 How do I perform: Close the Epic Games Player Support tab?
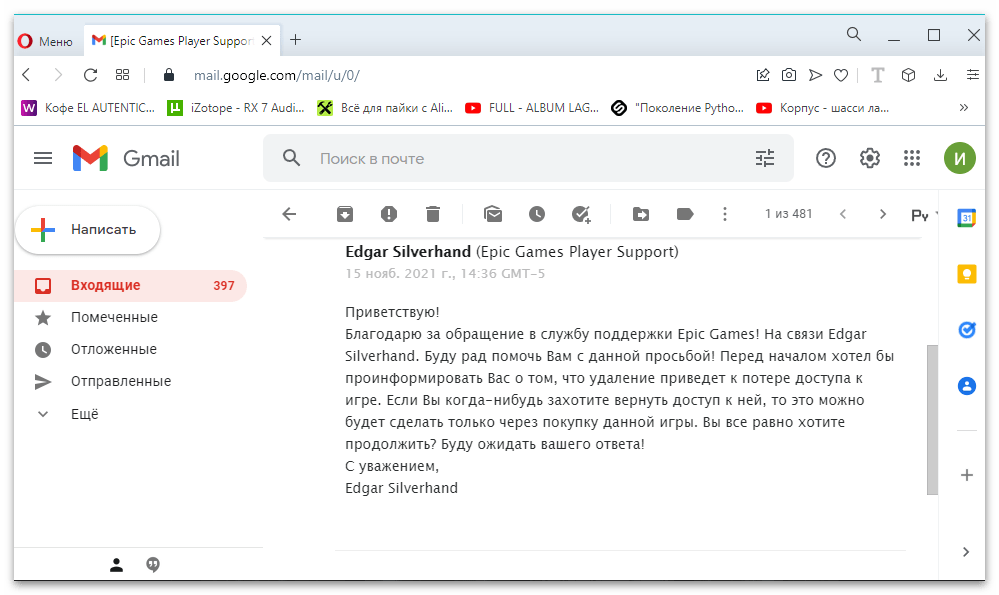coord(266,41)
